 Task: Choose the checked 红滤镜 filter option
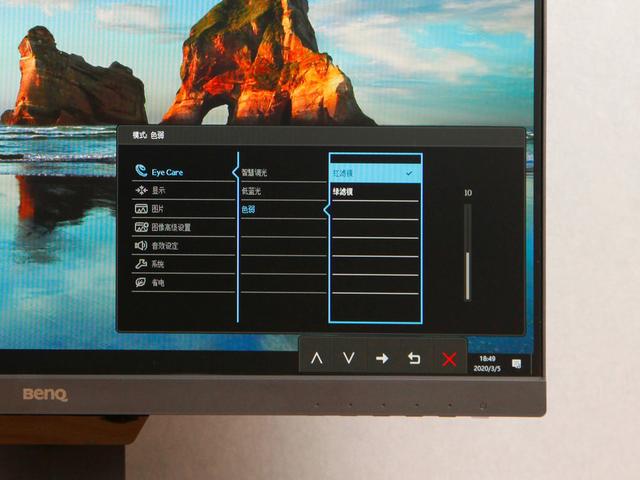pos(375,173)
